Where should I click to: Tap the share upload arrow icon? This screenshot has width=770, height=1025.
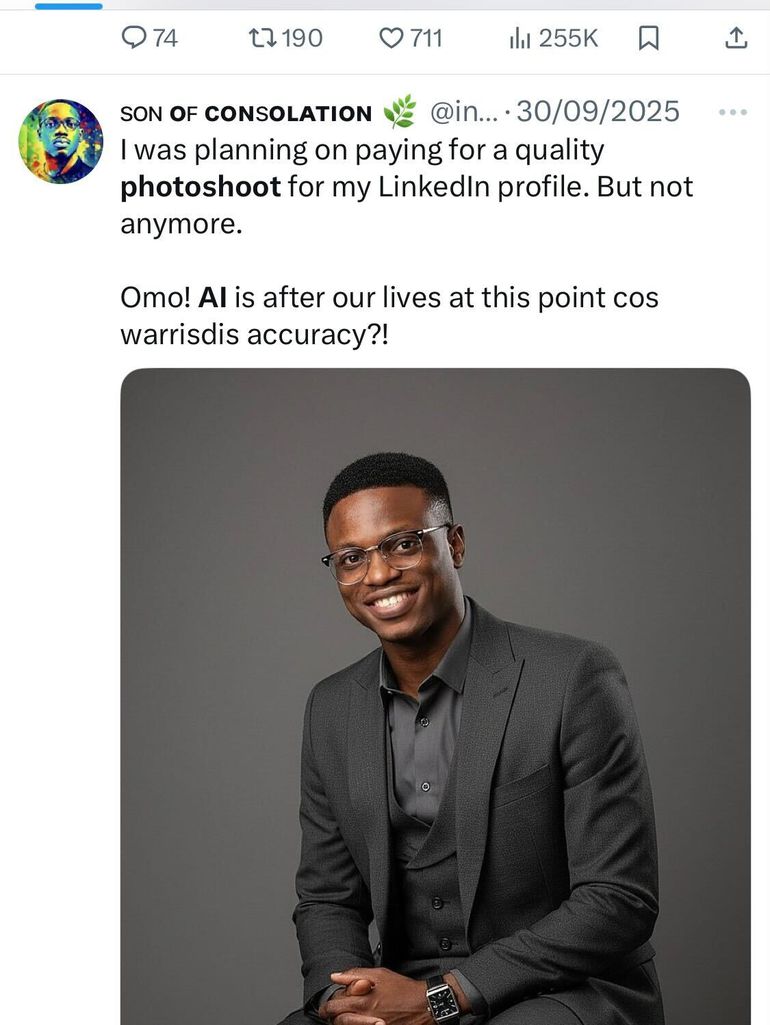coord(735,38)
